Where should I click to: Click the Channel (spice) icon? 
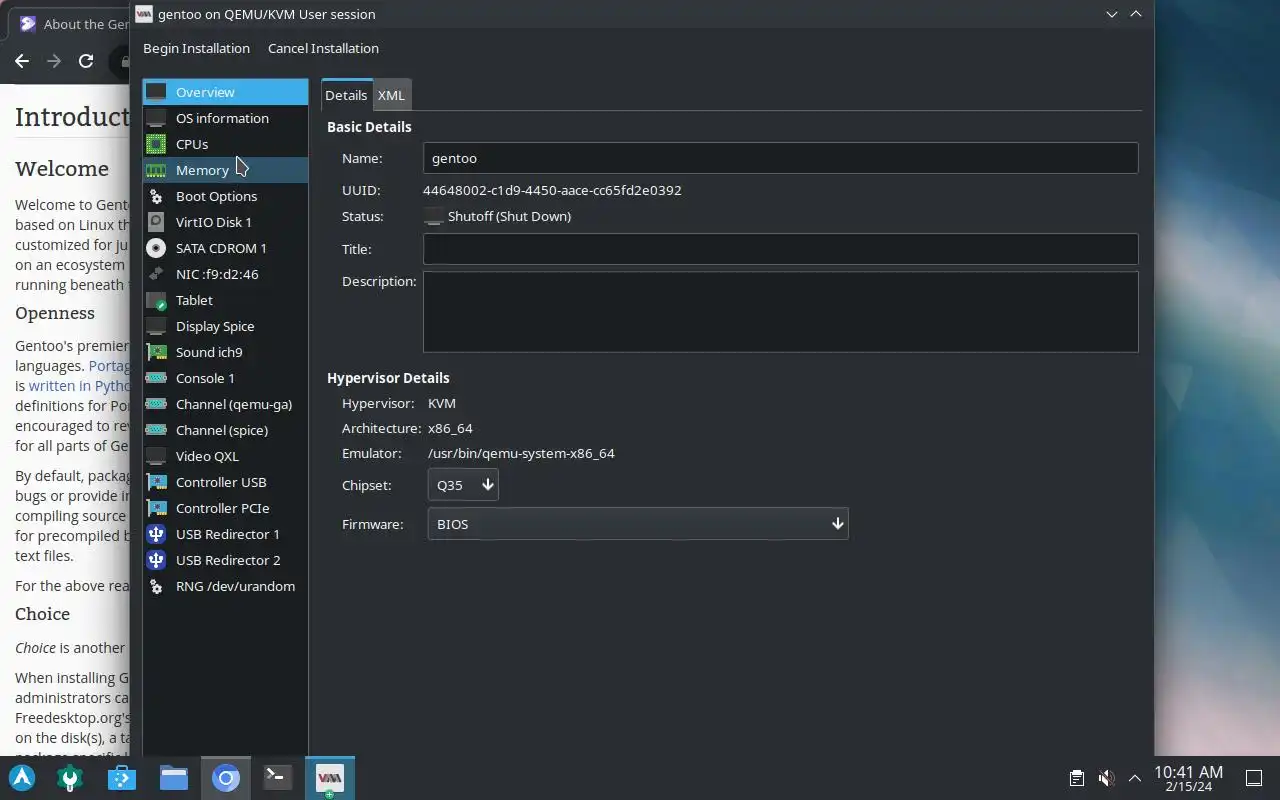tap(156, 430)
